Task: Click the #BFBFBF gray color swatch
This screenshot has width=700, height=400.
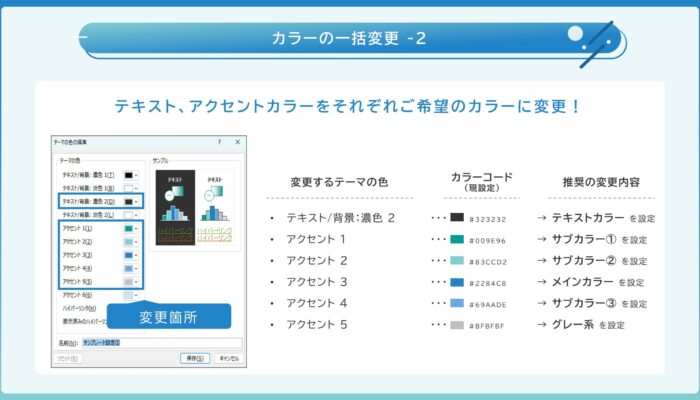Action: click(457, 325)
